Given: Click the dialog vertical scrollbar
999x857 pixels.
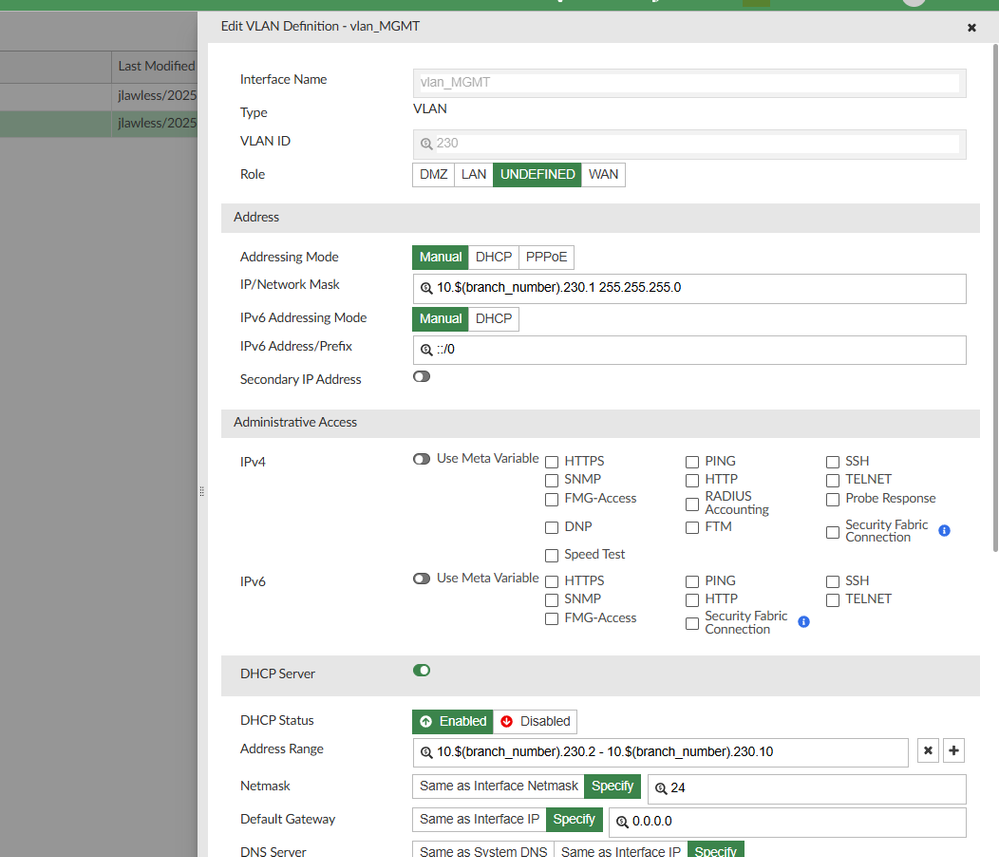Looking at the screenshot, I should click(995, 298).
